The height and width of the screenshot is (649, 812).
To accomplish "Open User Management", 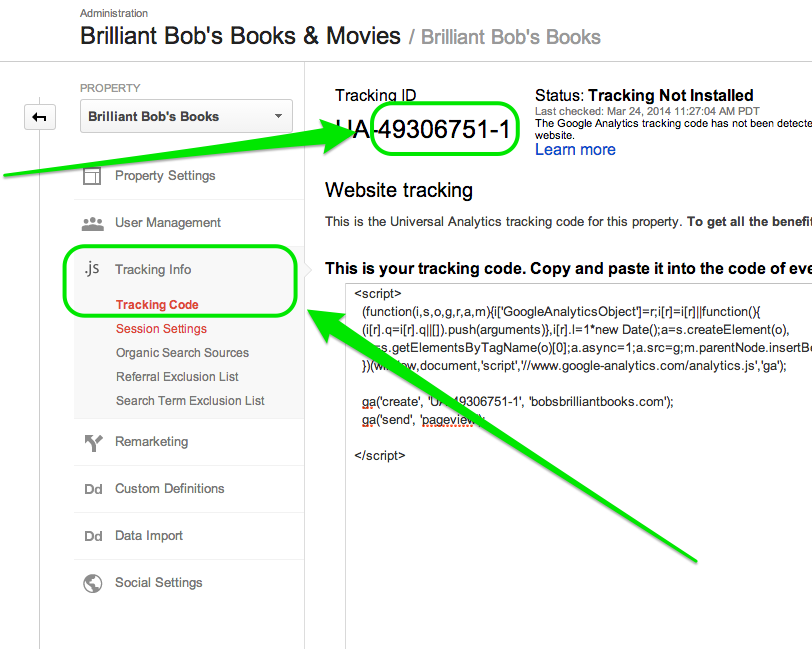I will pos(168,223).
